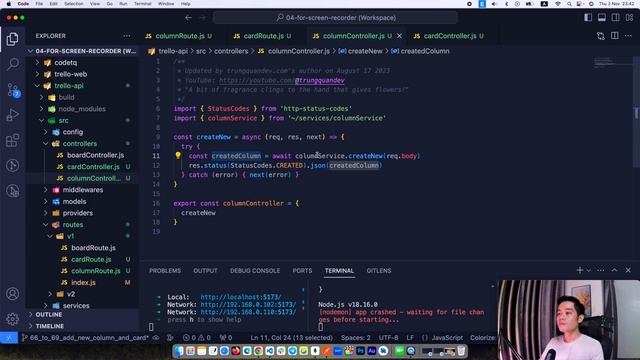
Task: Open the Terminal menu in the menu bar
Action: [142, 4]
